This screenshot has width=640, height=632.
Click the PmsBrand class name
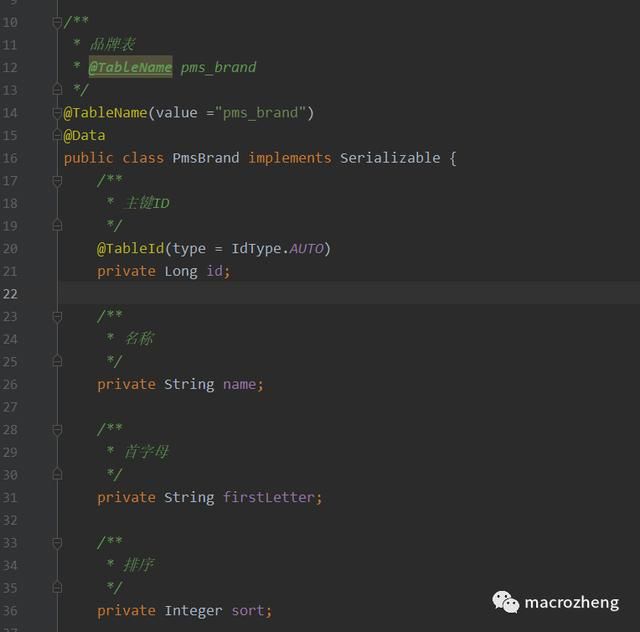[x=206, y=158]
